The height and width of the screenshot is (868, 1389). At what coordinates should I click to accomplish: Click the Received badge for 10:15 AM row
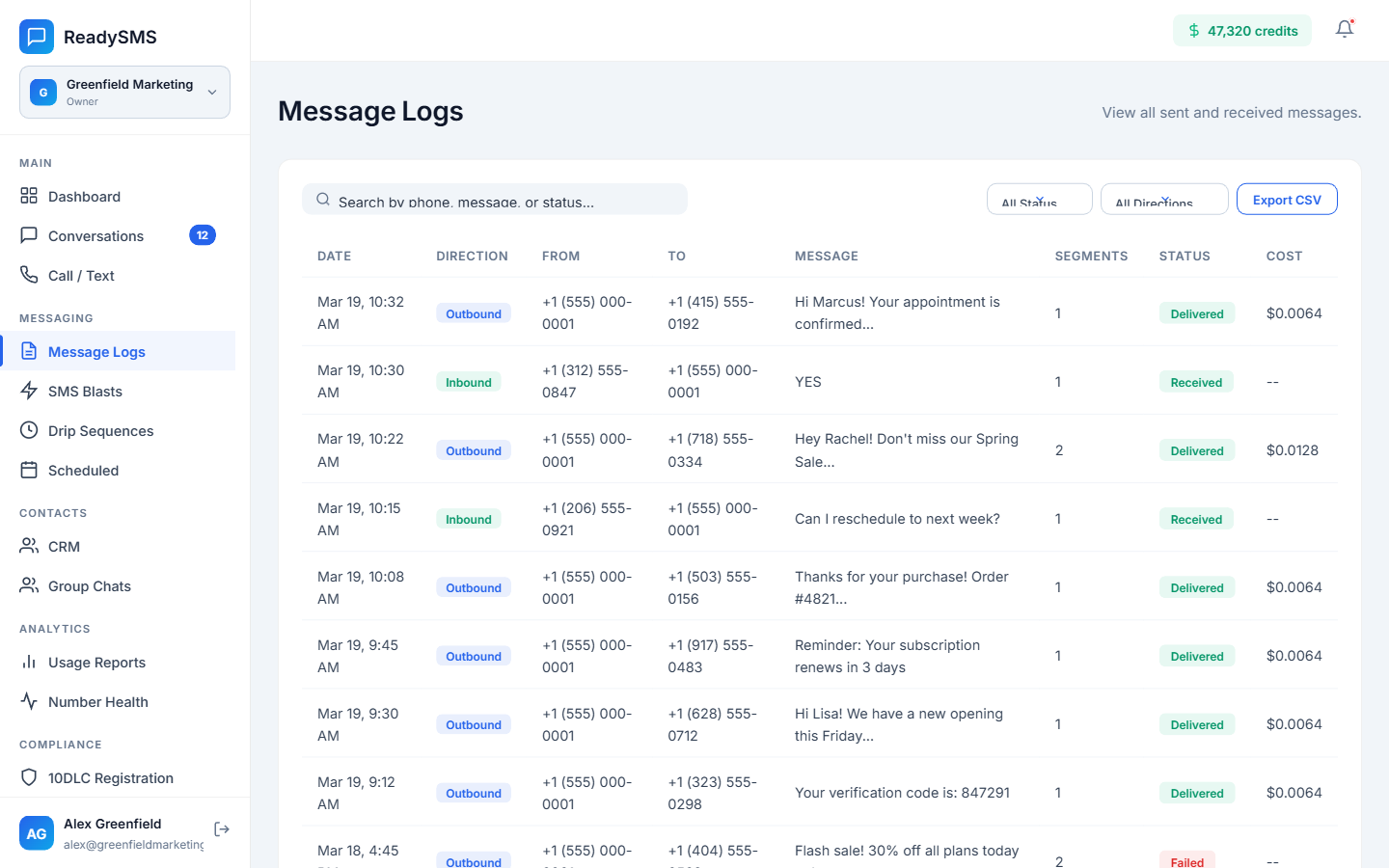(1196, 519)
